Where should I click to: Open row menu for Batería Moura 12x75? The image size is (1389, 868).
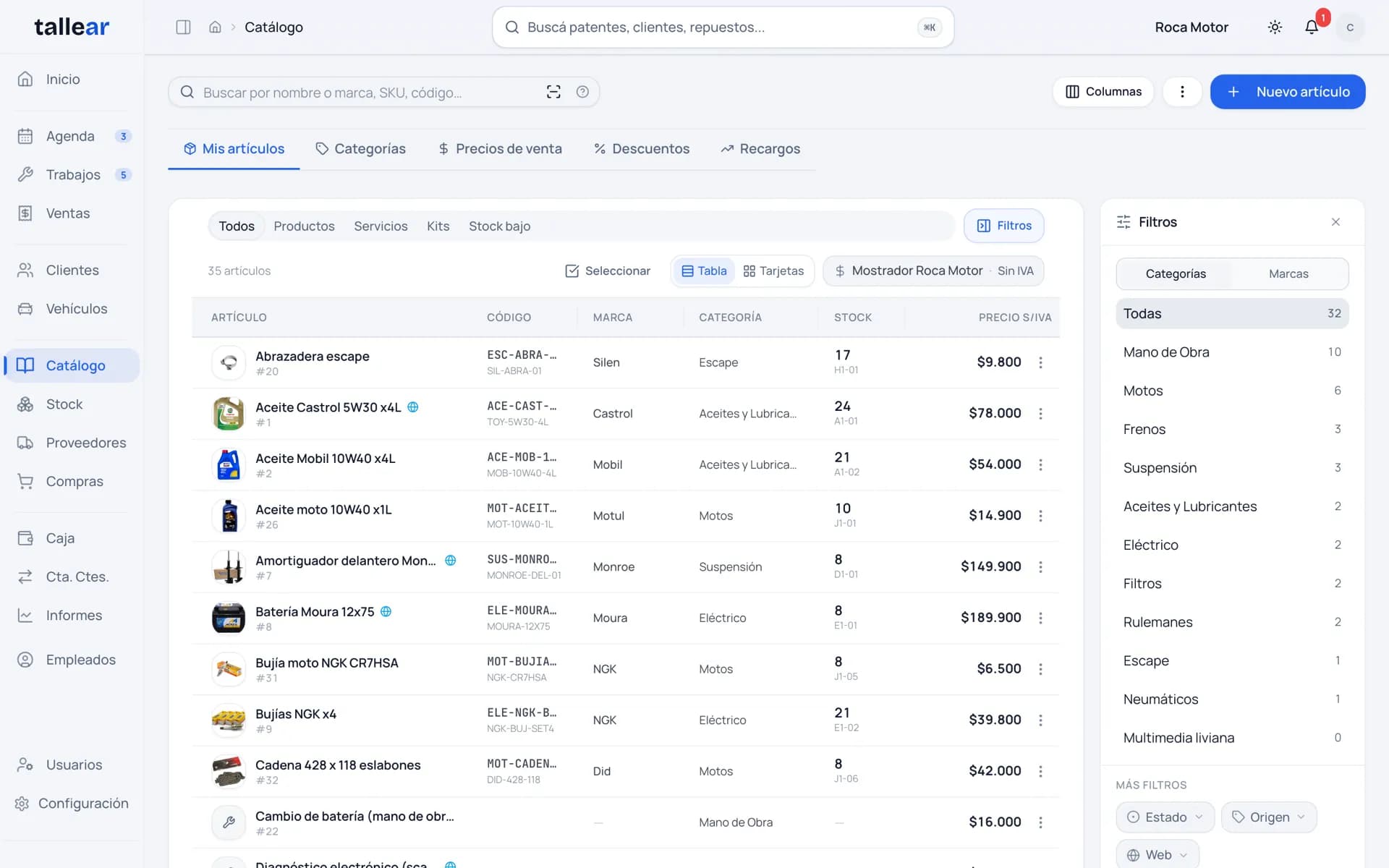click(1040, 618)
